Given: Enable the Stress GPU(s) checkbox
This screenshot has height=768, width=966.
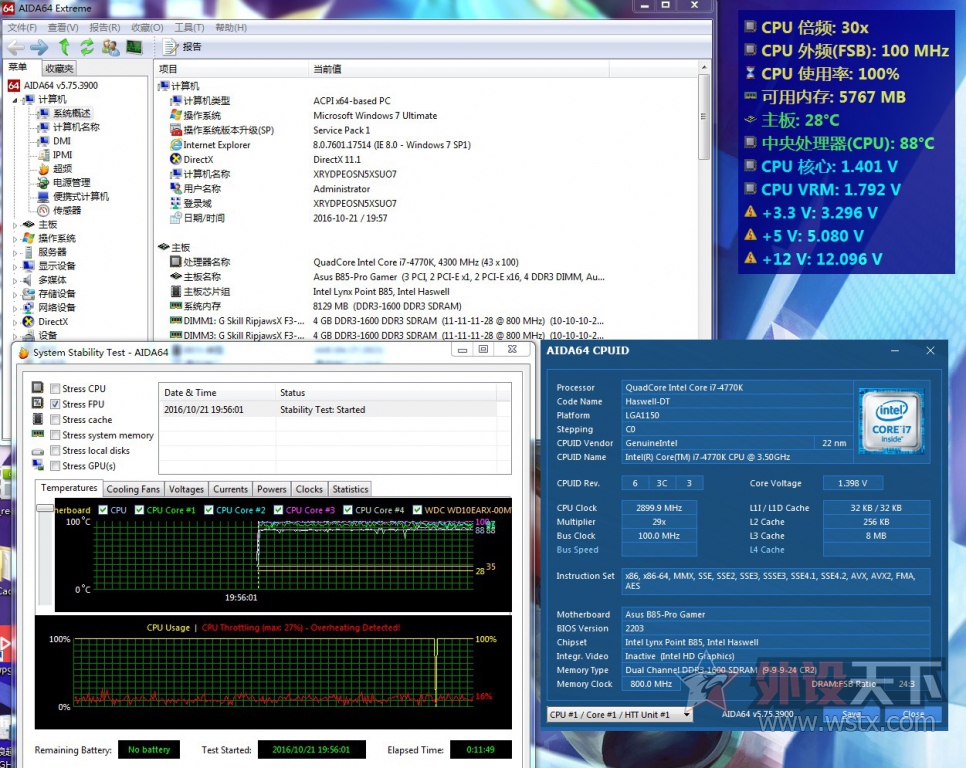Looking at the screenshot, I should click(55, 466).
